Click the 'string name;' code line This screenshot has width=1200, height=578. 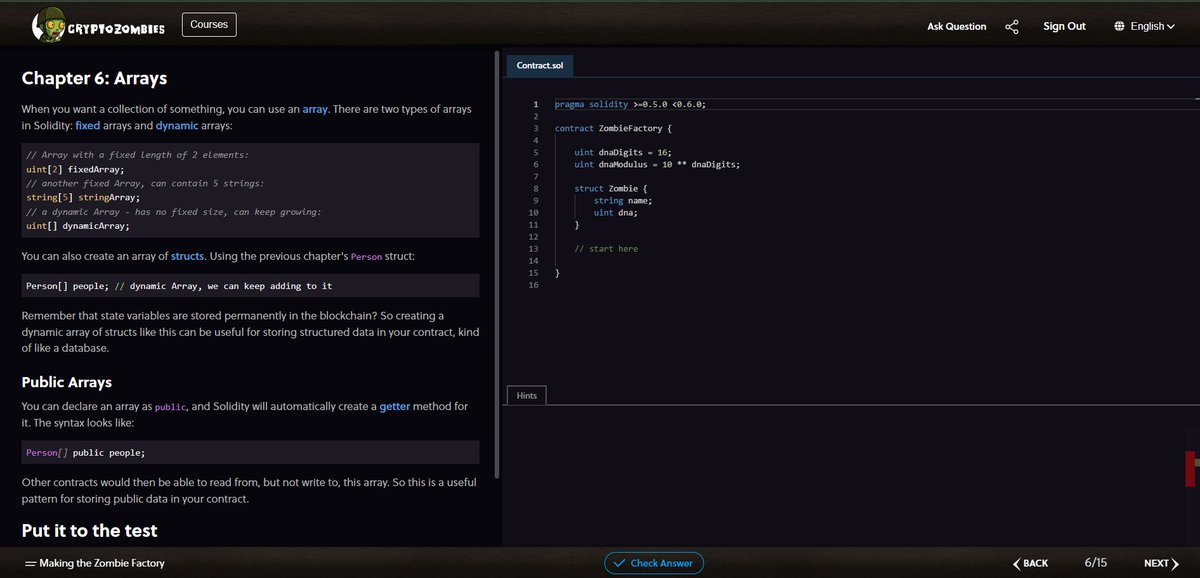623,200
